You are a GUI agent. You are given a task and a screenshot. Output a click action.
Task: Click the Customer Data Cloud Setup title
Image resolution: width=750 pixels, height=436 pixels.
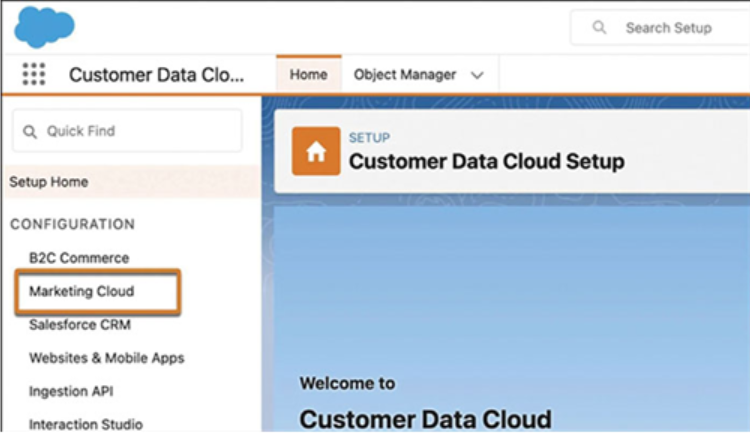click(486, 162)
